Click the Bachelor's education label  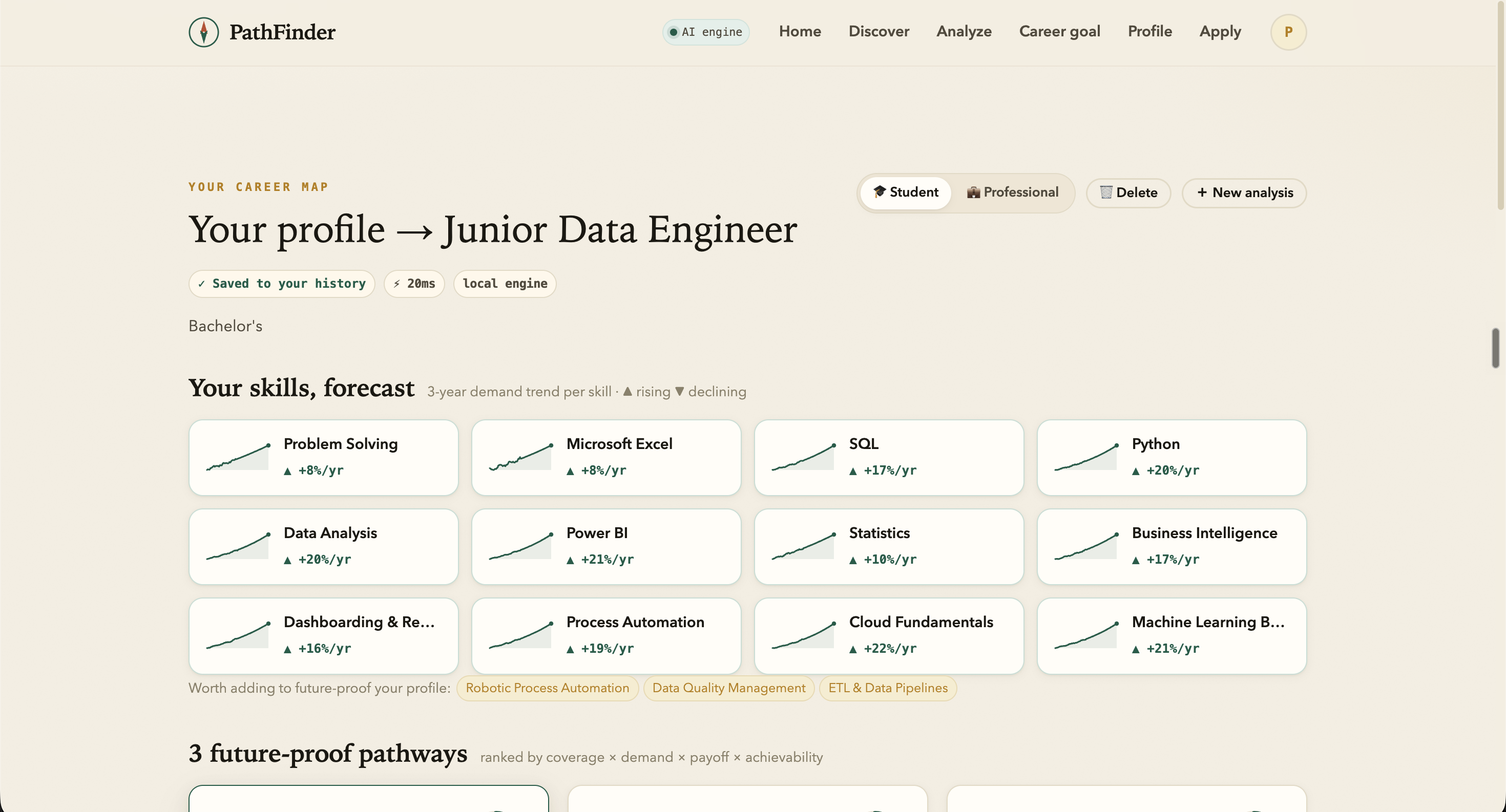pyautogui.click(x=225, y=326)
